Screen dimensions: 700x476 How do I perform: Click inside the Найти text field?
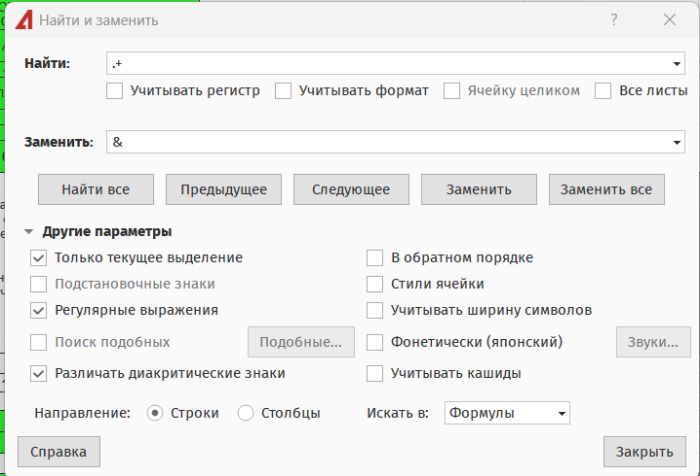pyautogui.click(x=388, y=64)
